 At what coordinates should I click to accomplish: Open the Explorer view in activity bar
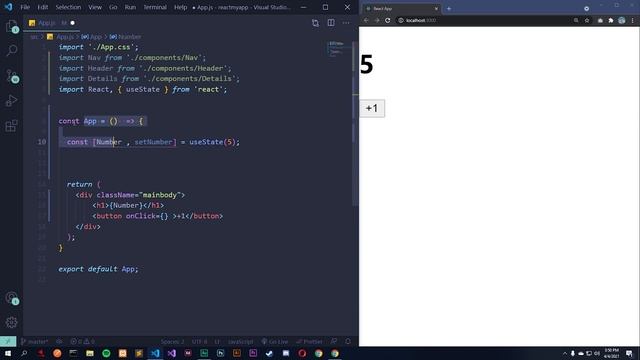click(12, 27)
